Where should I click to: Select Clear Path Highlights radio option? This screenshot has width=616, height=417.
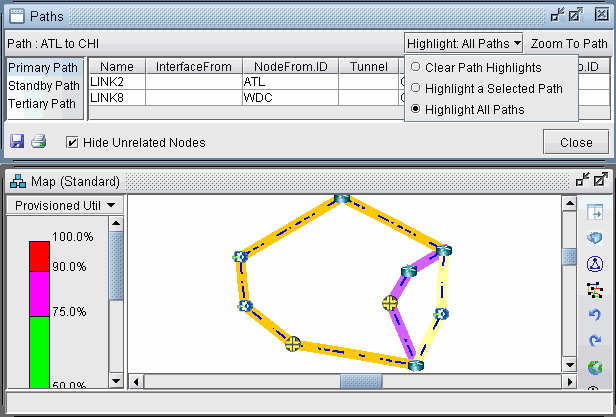click(415, 67)
